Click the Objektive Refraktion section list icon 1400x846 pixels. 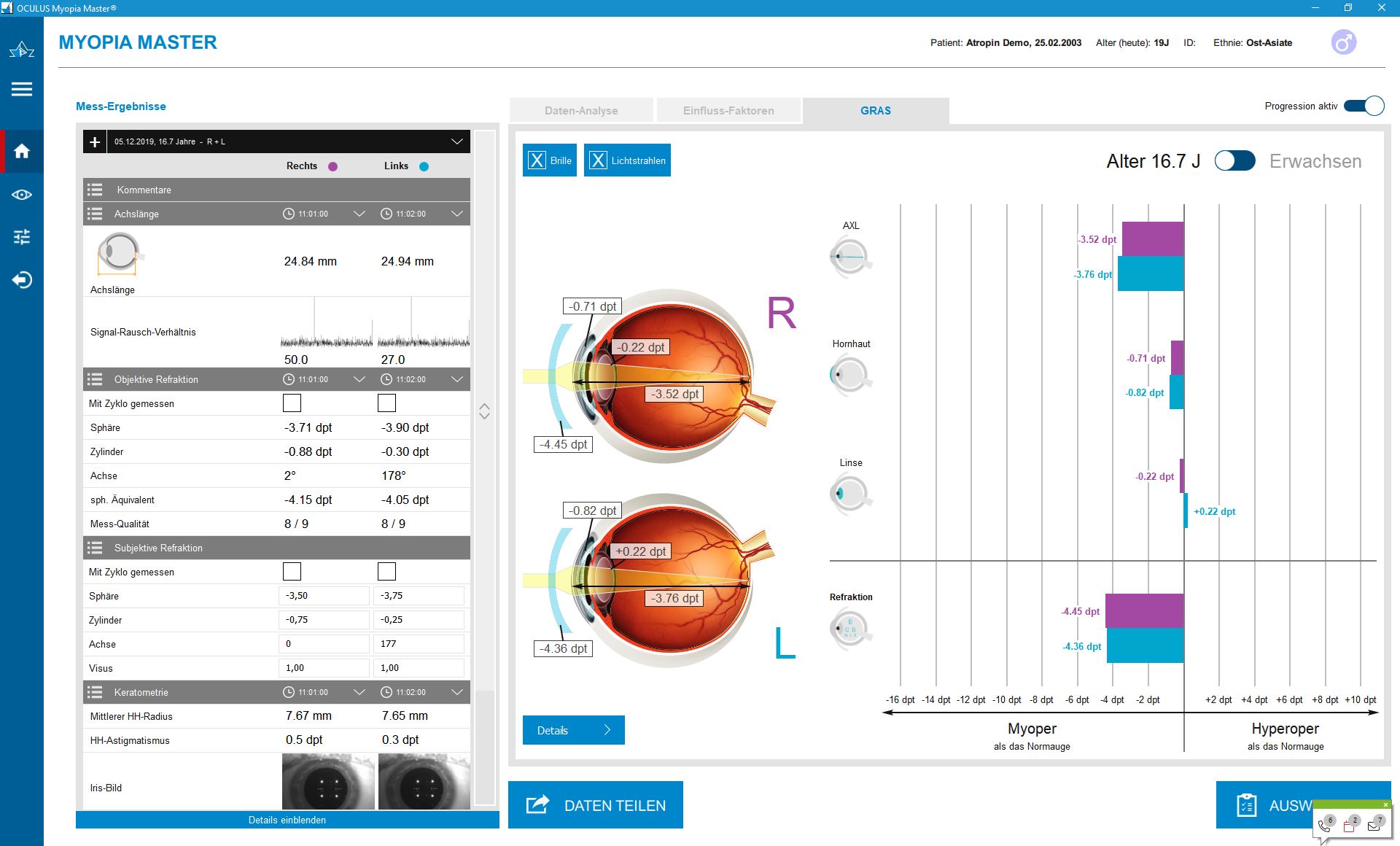click(x=95, y=379)
